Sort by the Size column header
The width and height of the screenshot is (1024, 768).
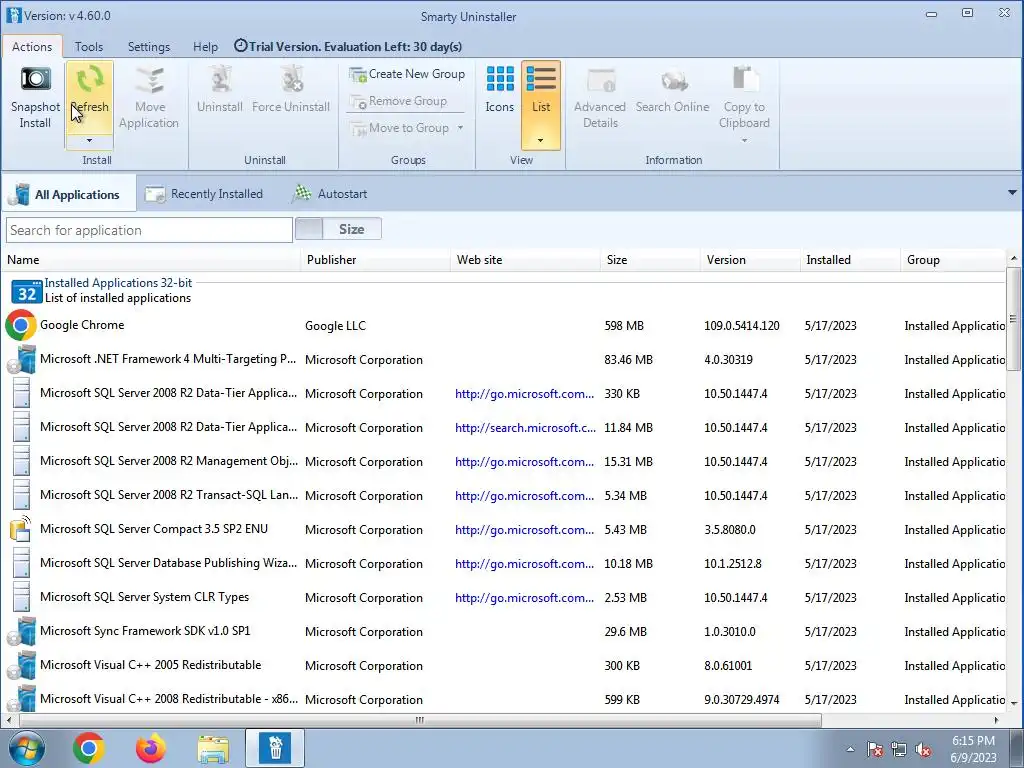pyautogui.click(x=650, y=260)
